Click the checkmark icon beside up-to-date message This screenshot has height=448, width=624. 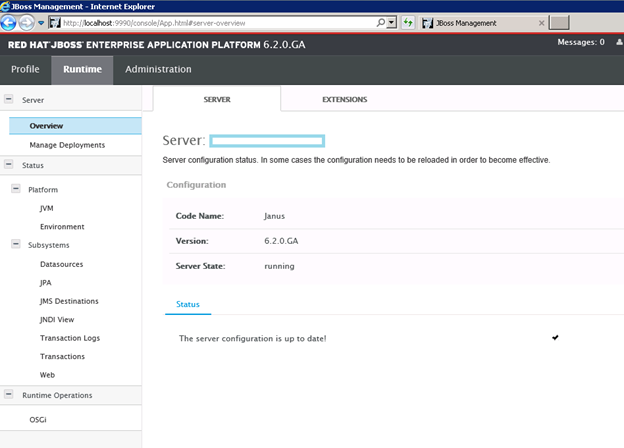[x=555, y=338]
